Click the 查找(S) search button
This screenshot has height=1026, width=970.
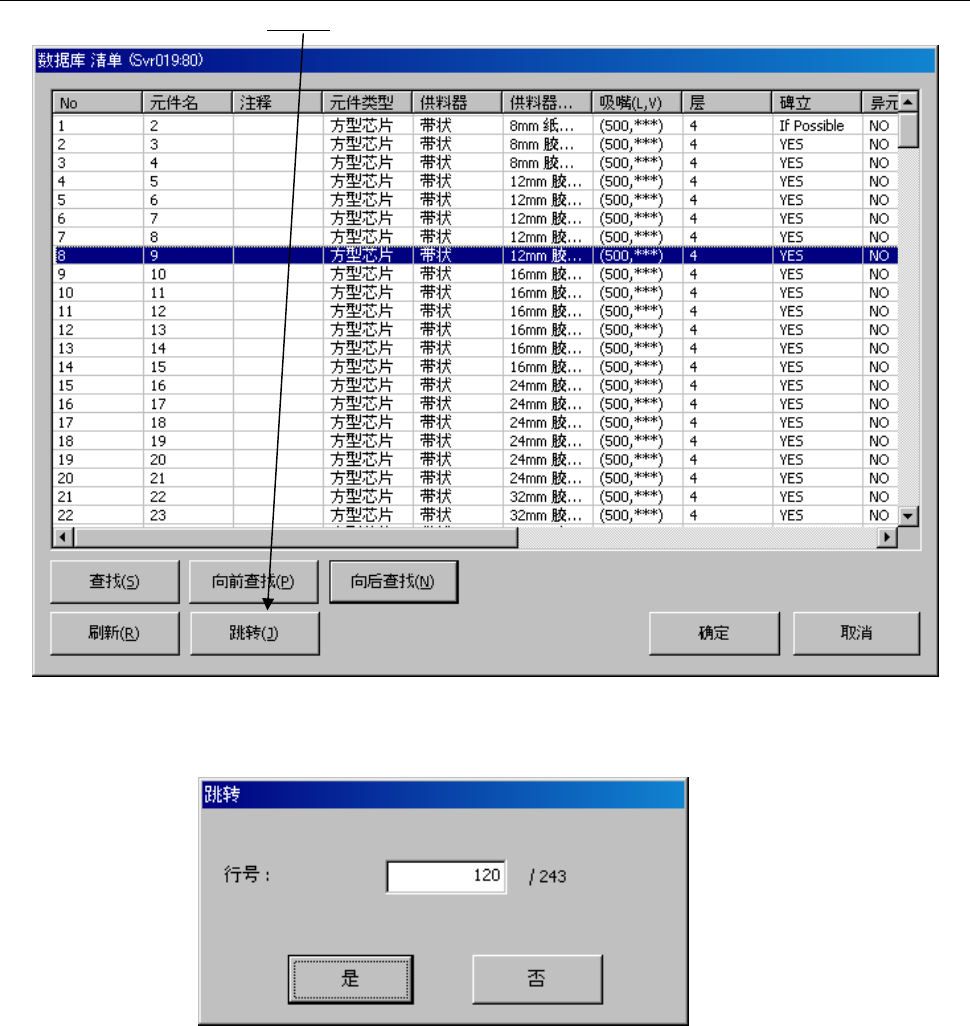(x=115, y=581)
